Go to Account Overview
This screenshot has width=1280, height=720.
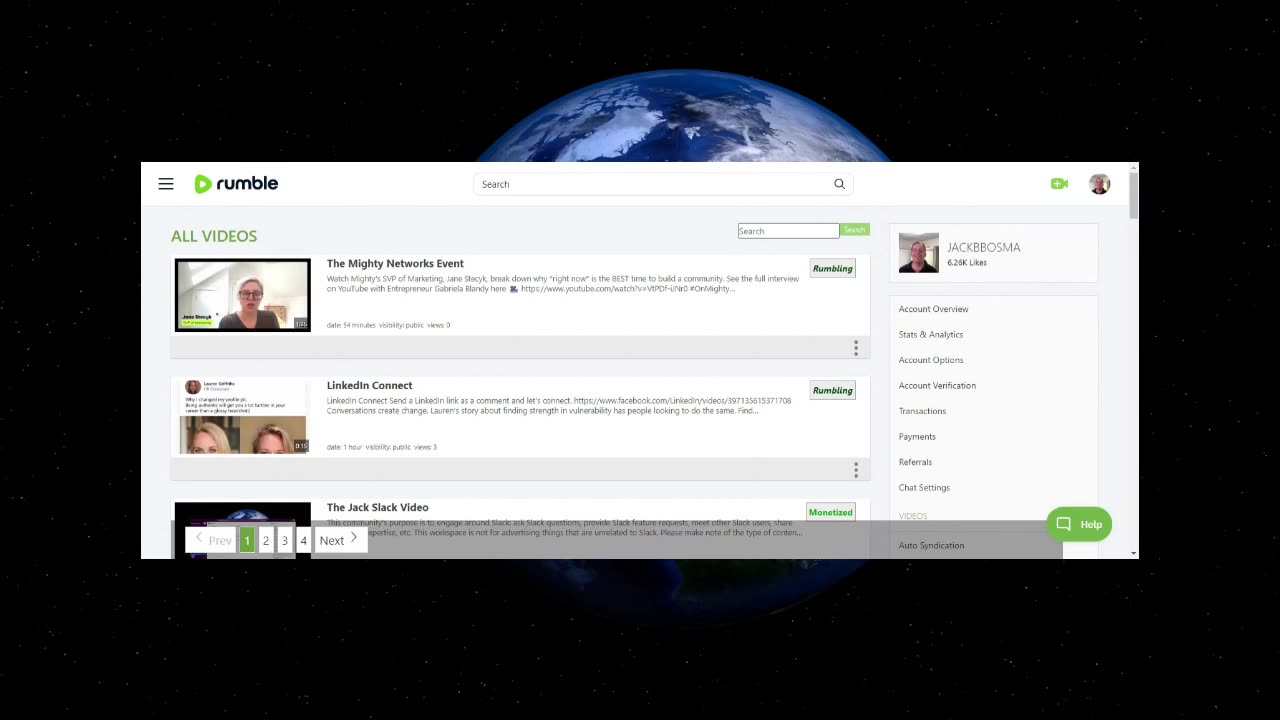pyautogui.click(x=933, y=309)
